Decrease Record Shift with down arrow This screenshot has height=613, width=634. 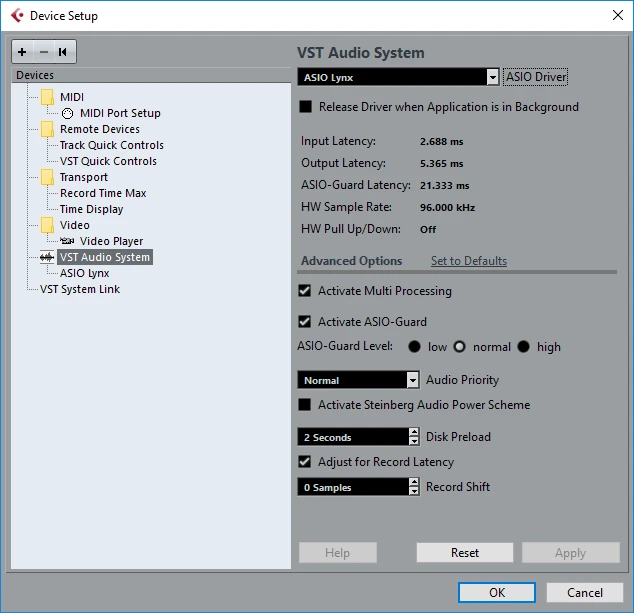click(413, 491)
